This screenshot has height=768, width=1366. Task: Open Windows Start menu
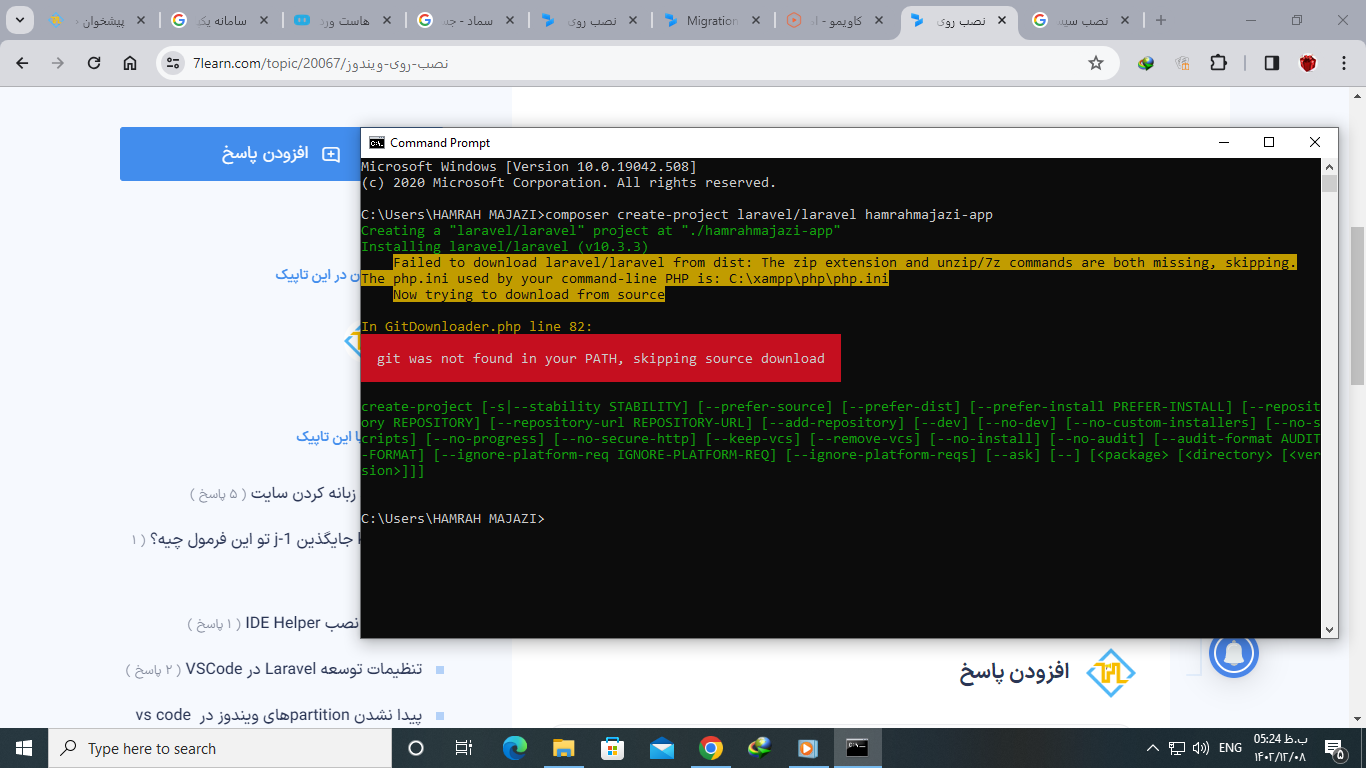(24, 748)
